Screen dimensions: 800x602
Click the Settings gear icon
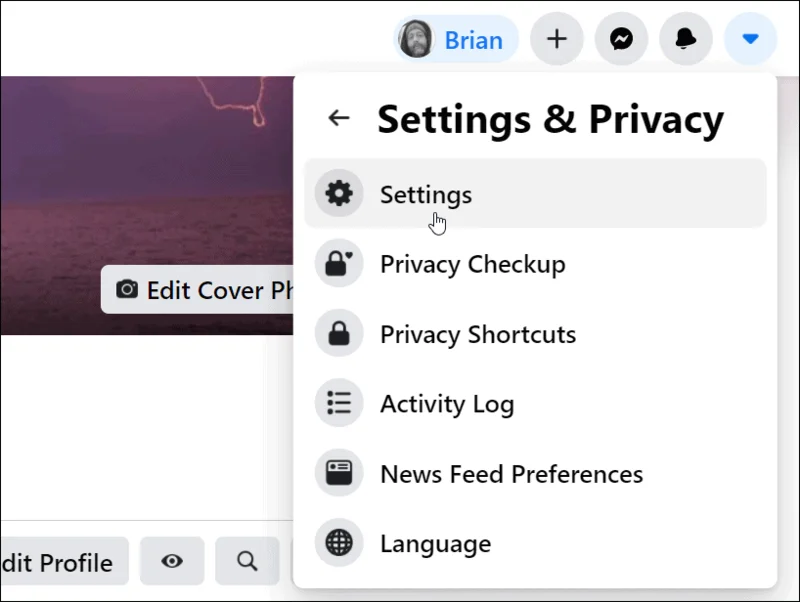339,193
